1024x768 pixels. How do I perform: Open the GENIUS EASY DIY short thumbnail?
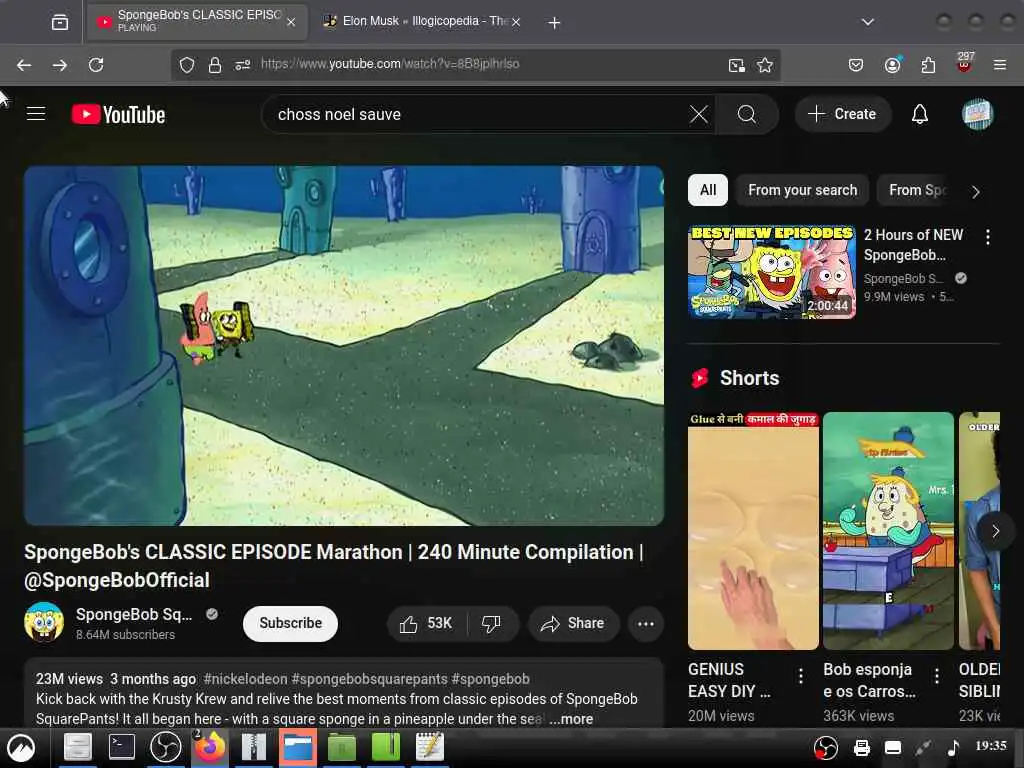click(x=753, y=531)
